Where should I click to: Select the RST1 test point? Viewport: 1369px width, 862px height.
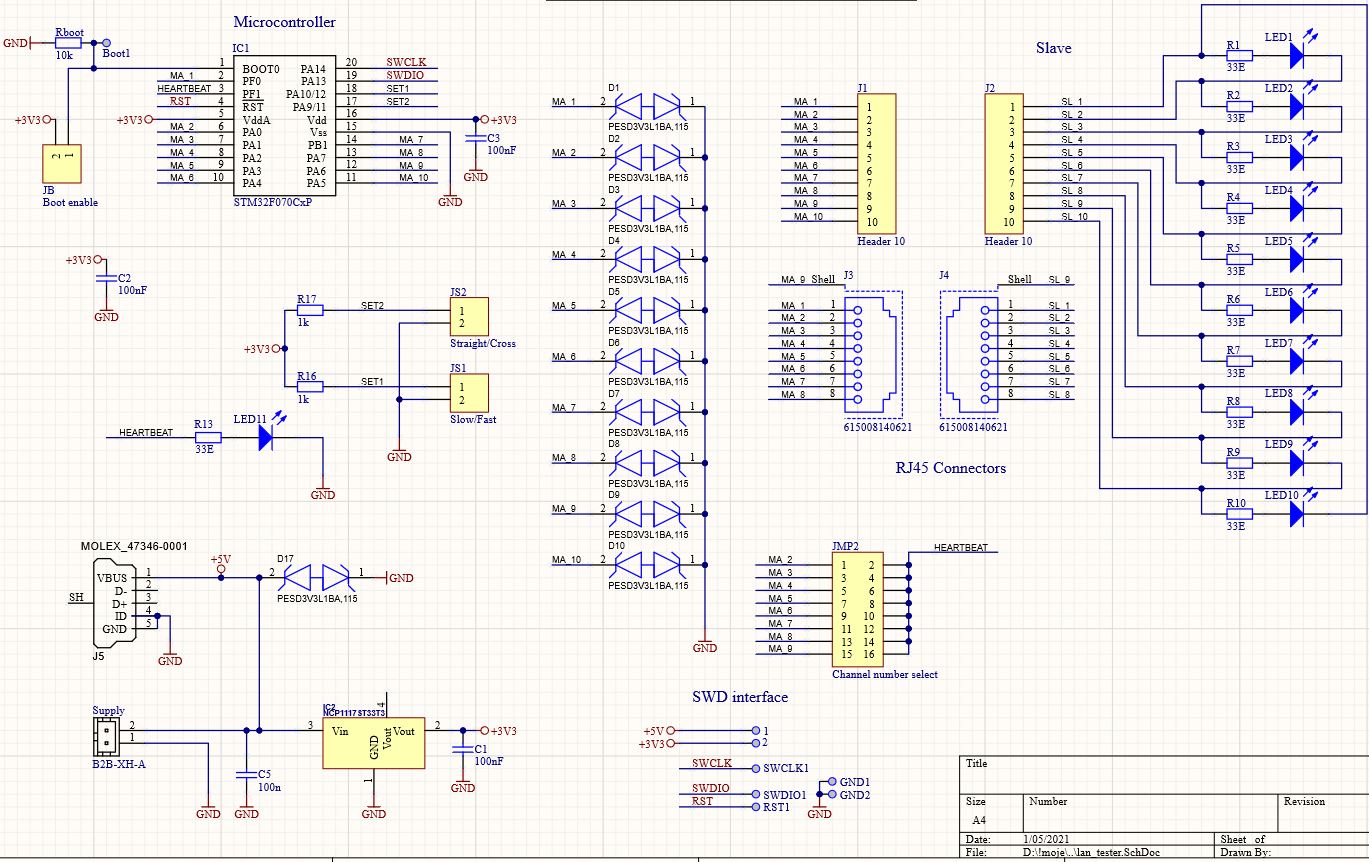click(x=755, y=806)
